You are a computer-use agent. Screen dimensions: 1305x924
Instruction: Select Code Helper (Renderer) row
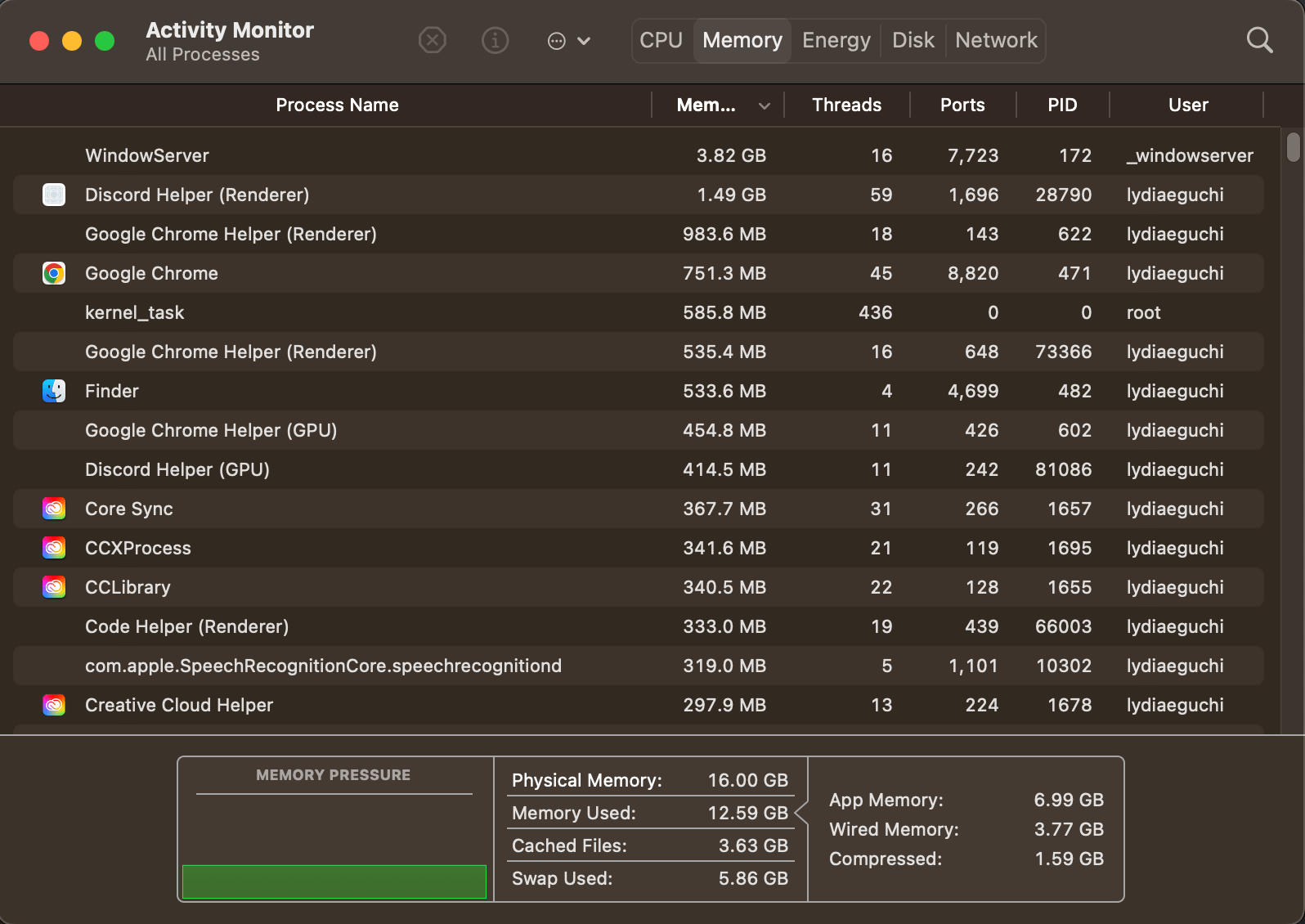click(639, 626)
